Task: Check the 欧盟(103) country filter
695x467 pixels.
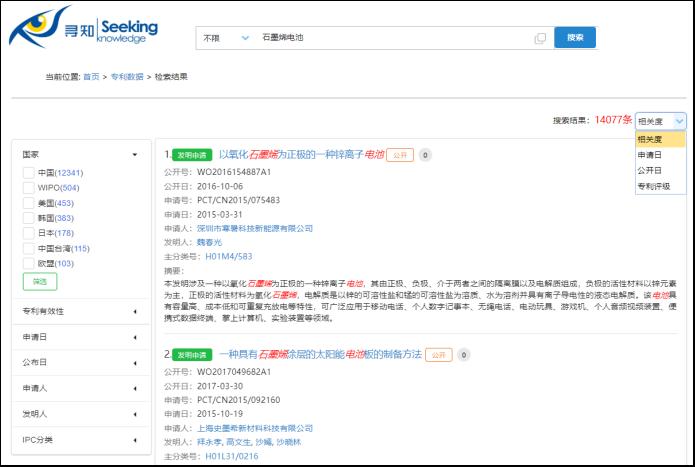Action: click(28, 263)
